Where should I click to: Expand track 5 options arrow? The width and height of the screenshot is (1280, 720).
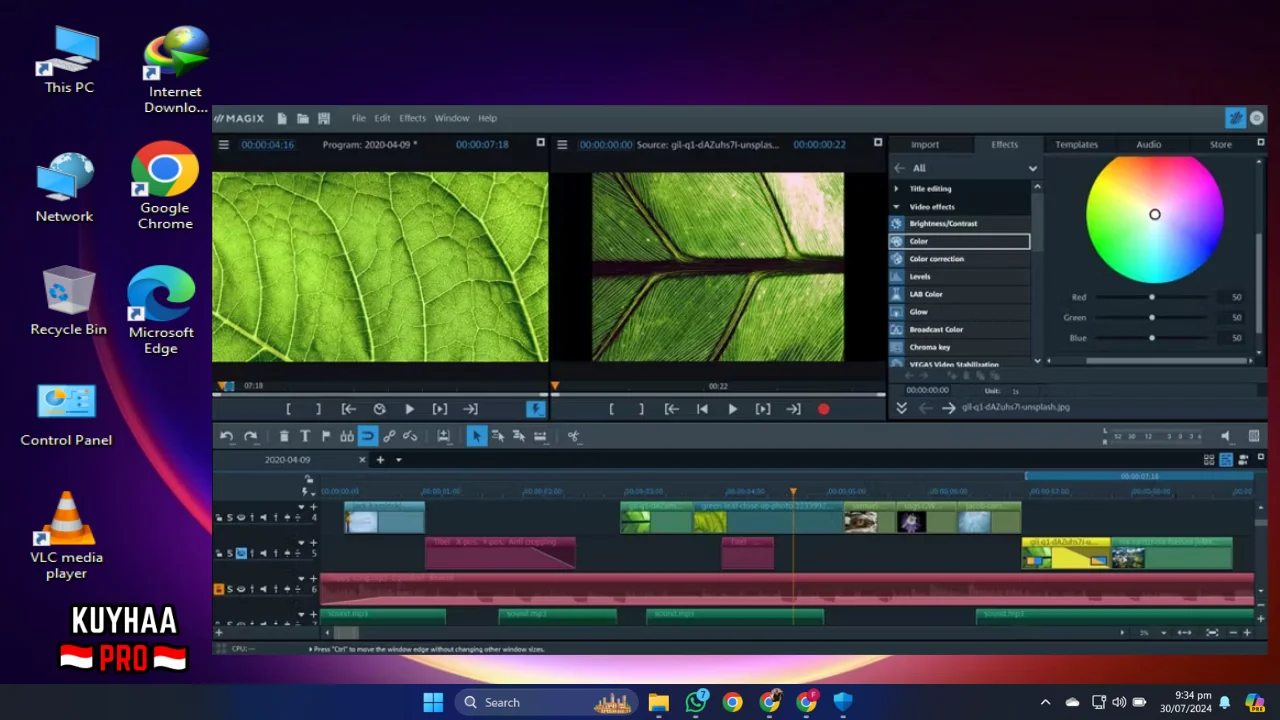coord(301,543)
